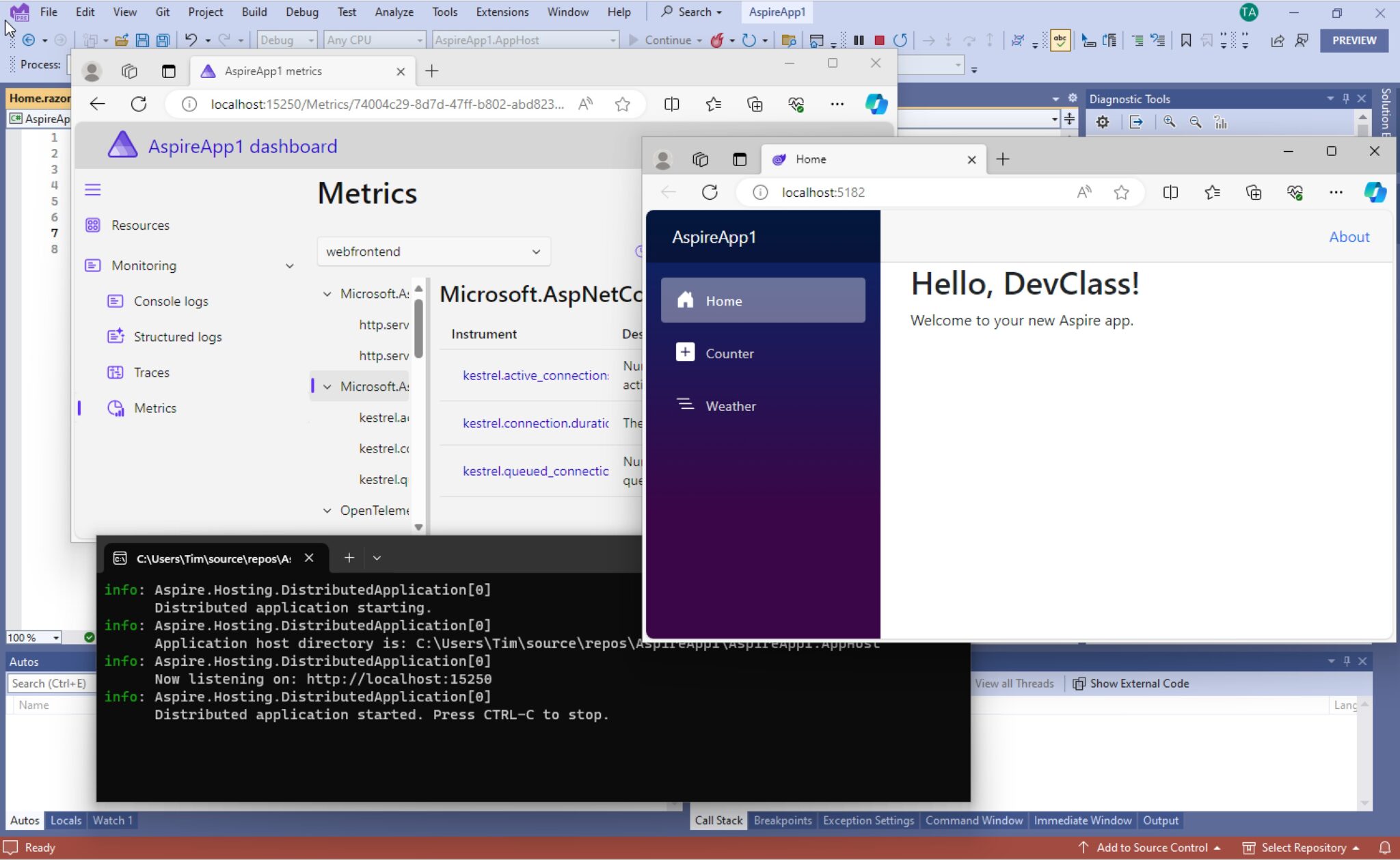Image resolution: width=1400 pixels, height=860 pixels.
Task: Open the Resources panel of the dashboard
Action: [x=141, y=225]
